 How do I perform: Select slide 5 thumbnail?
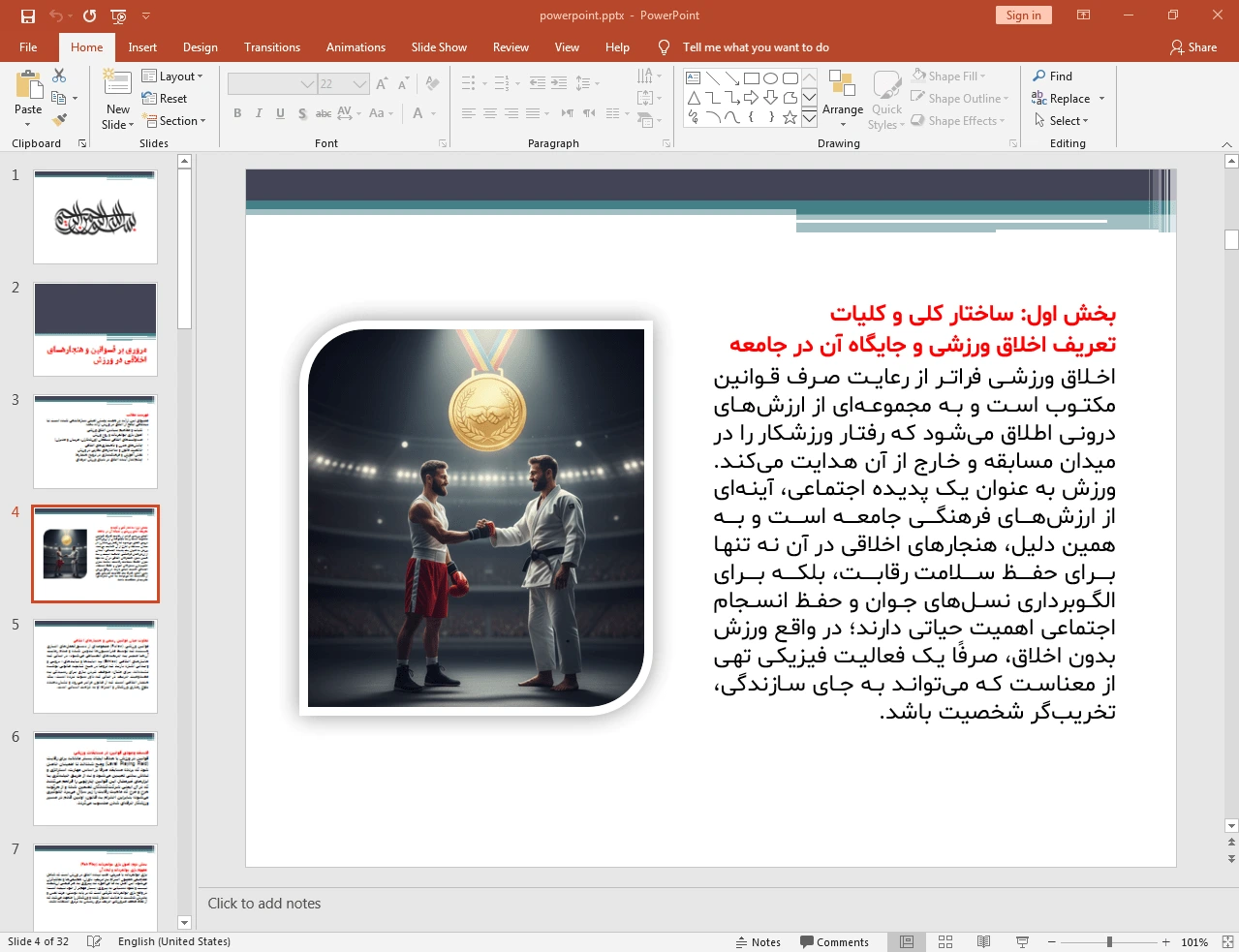(95, 666)
